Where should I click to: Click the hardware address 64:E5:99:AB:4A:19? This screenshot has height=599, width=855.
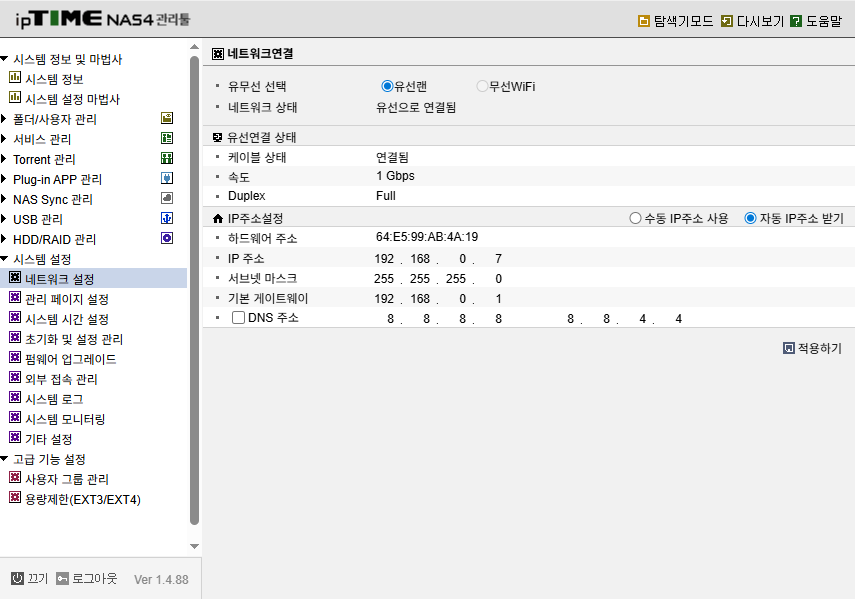427,237
